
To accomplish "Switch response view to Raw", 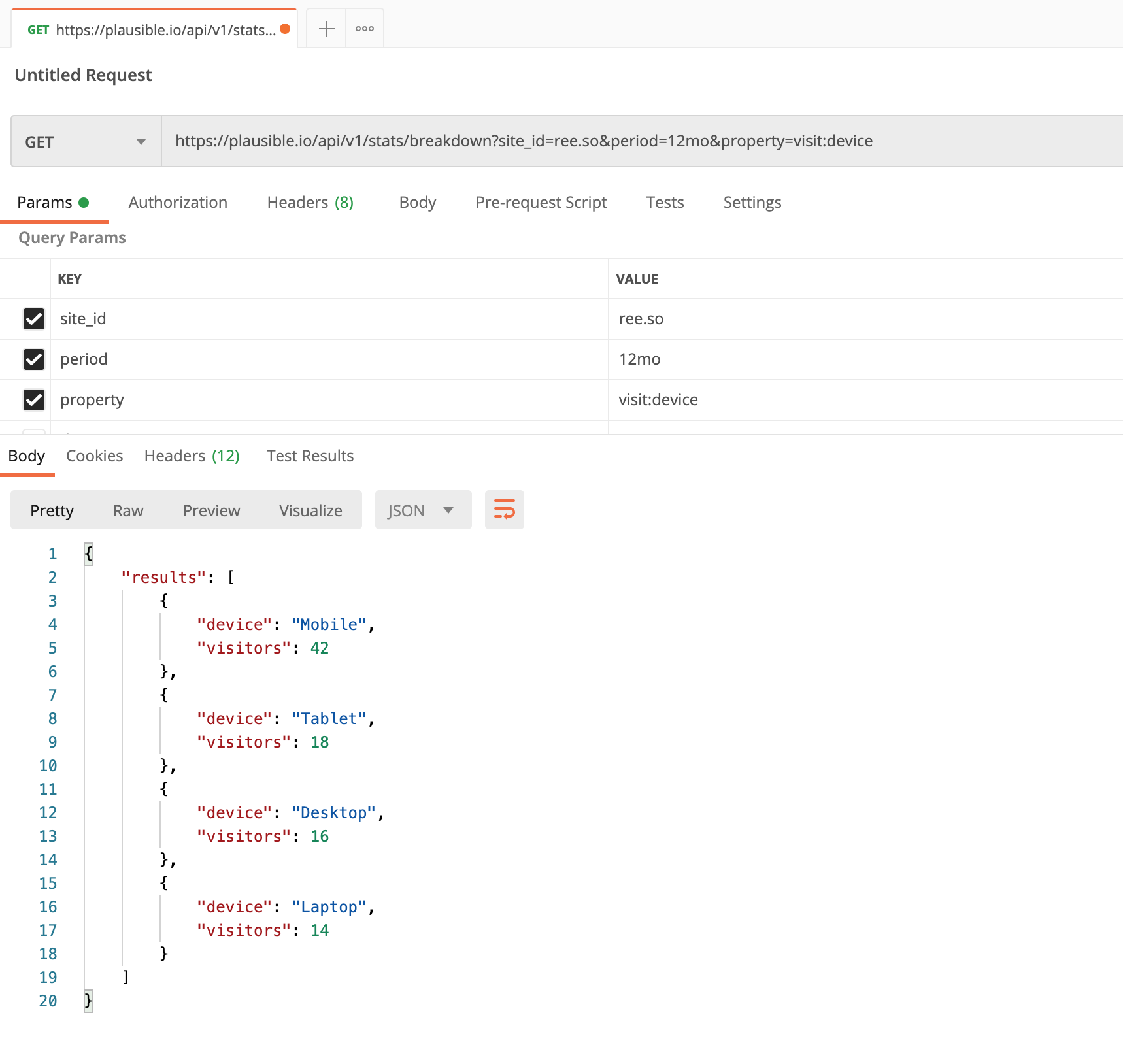I will (128, 510).
